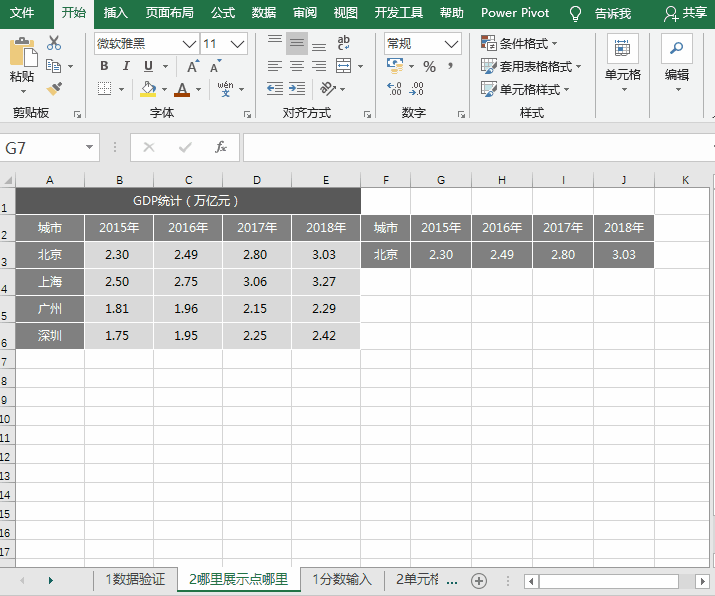Expand the Name Box dropdown arrow
715x596 pixels.
[x=89, y=147]
